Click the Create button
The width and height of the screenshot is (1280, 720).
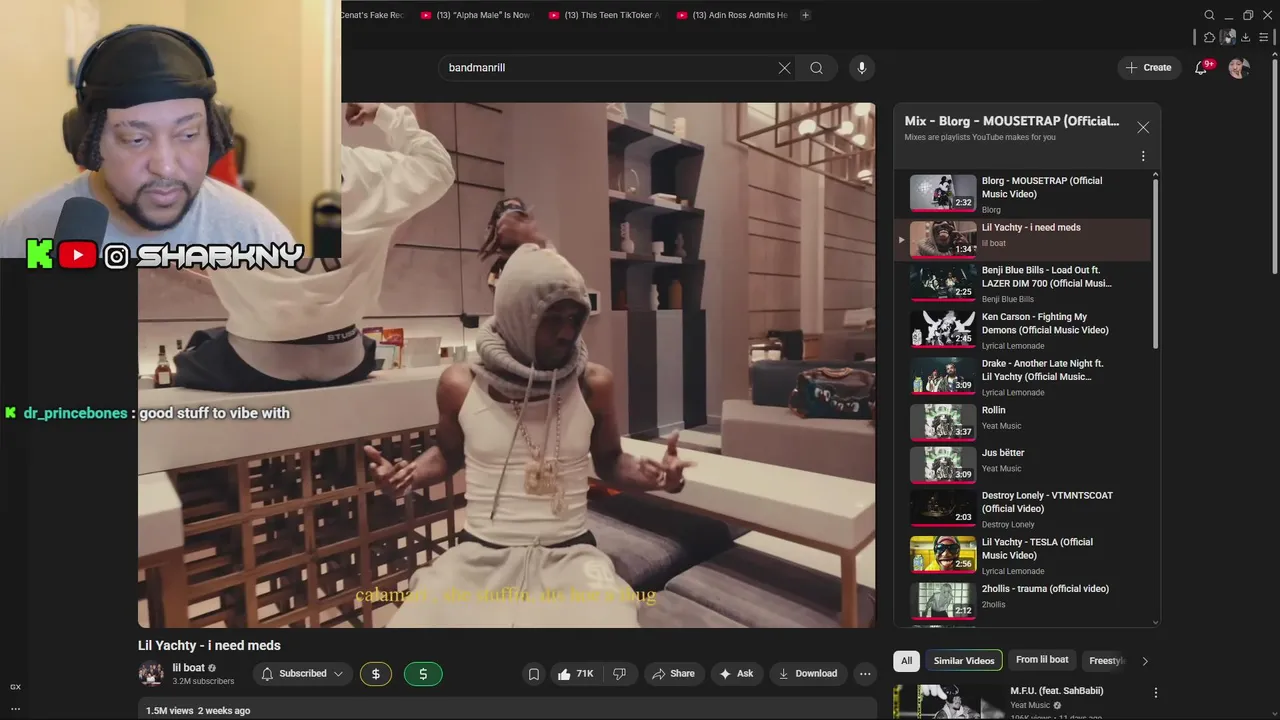[x=1148, y=68]
